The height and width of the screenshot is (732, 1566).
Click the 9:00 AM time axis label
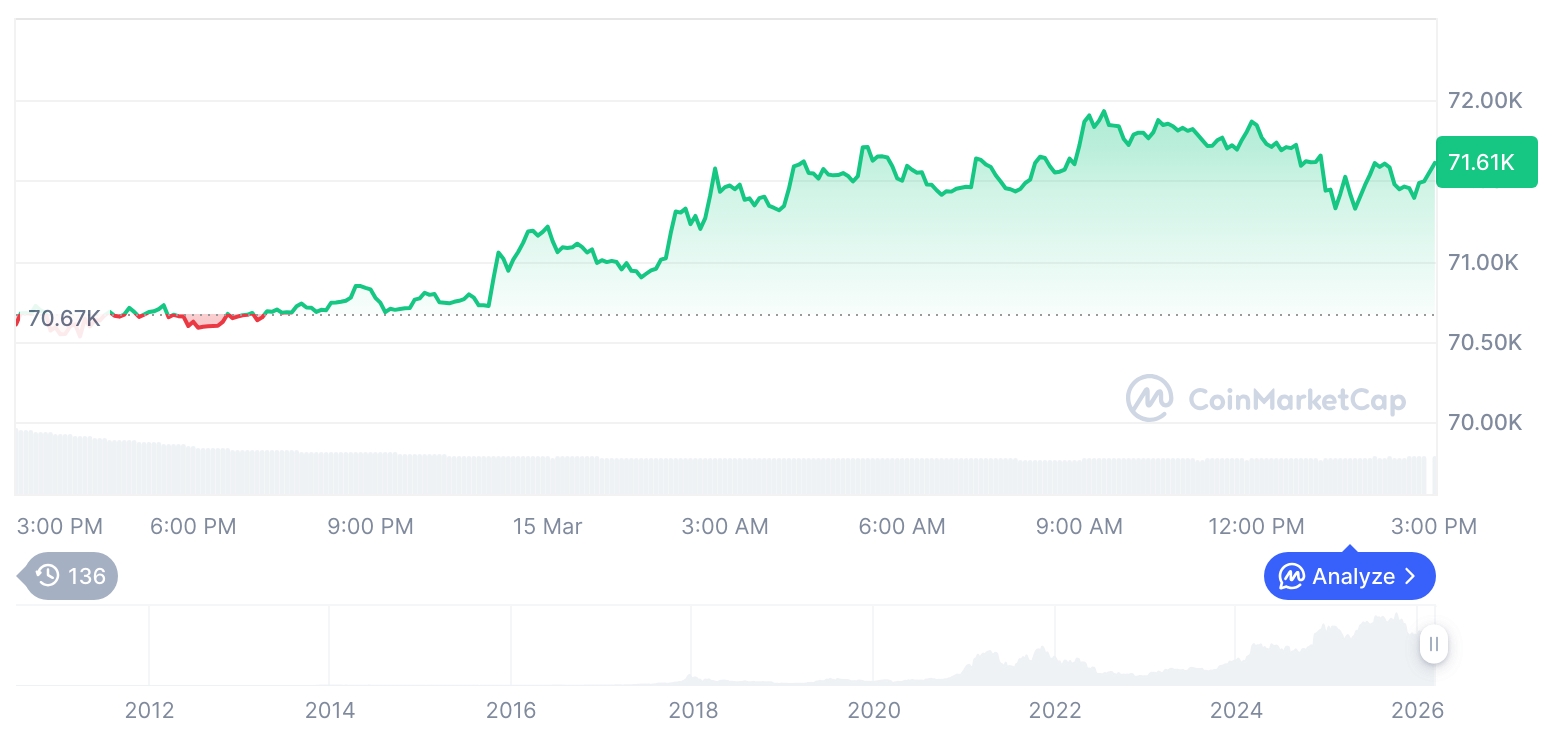click(x=1079, y=526)
